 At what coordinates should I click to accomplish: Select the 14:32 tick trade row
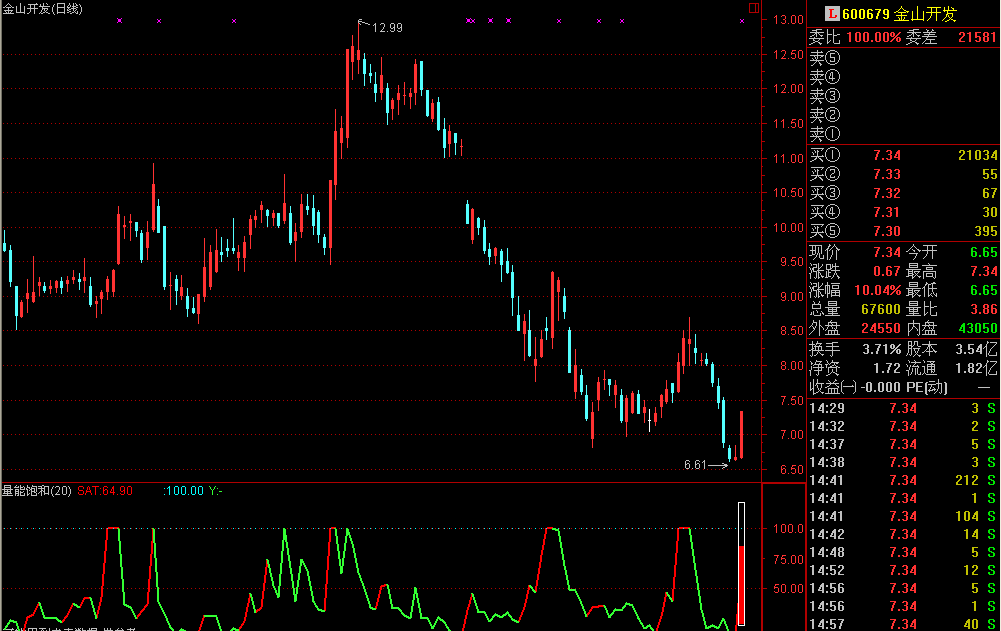pyautogui.click(x=903, y=426)
